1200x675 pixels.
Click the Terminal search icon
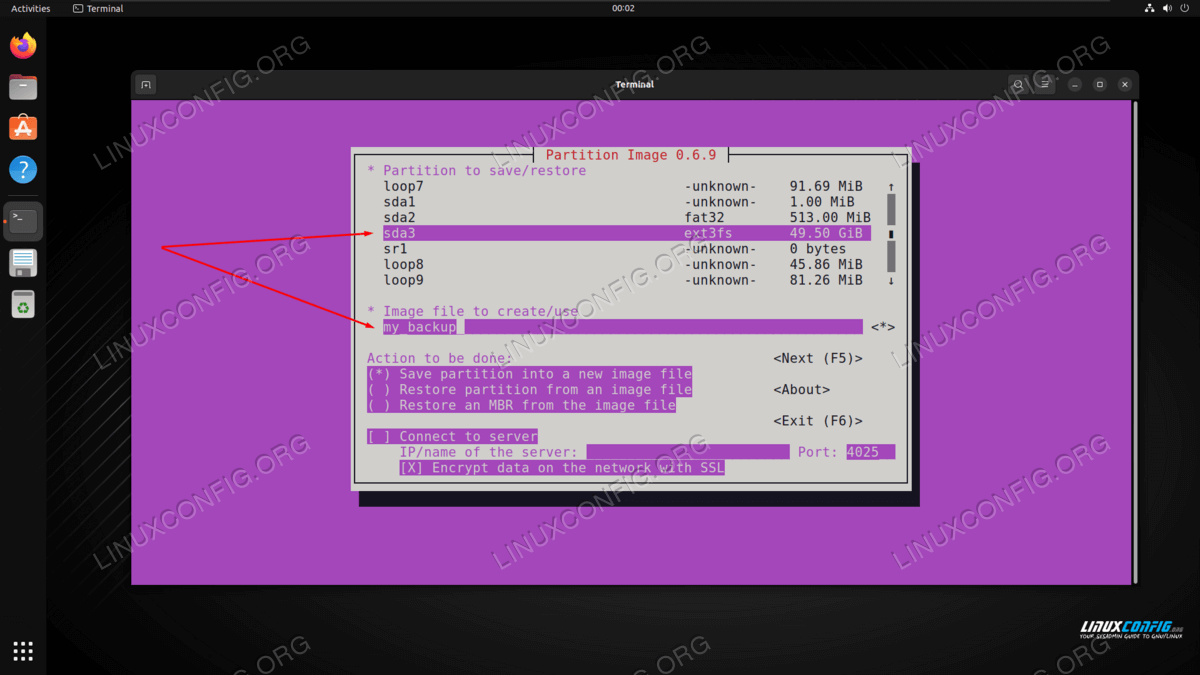point(1018,85)
